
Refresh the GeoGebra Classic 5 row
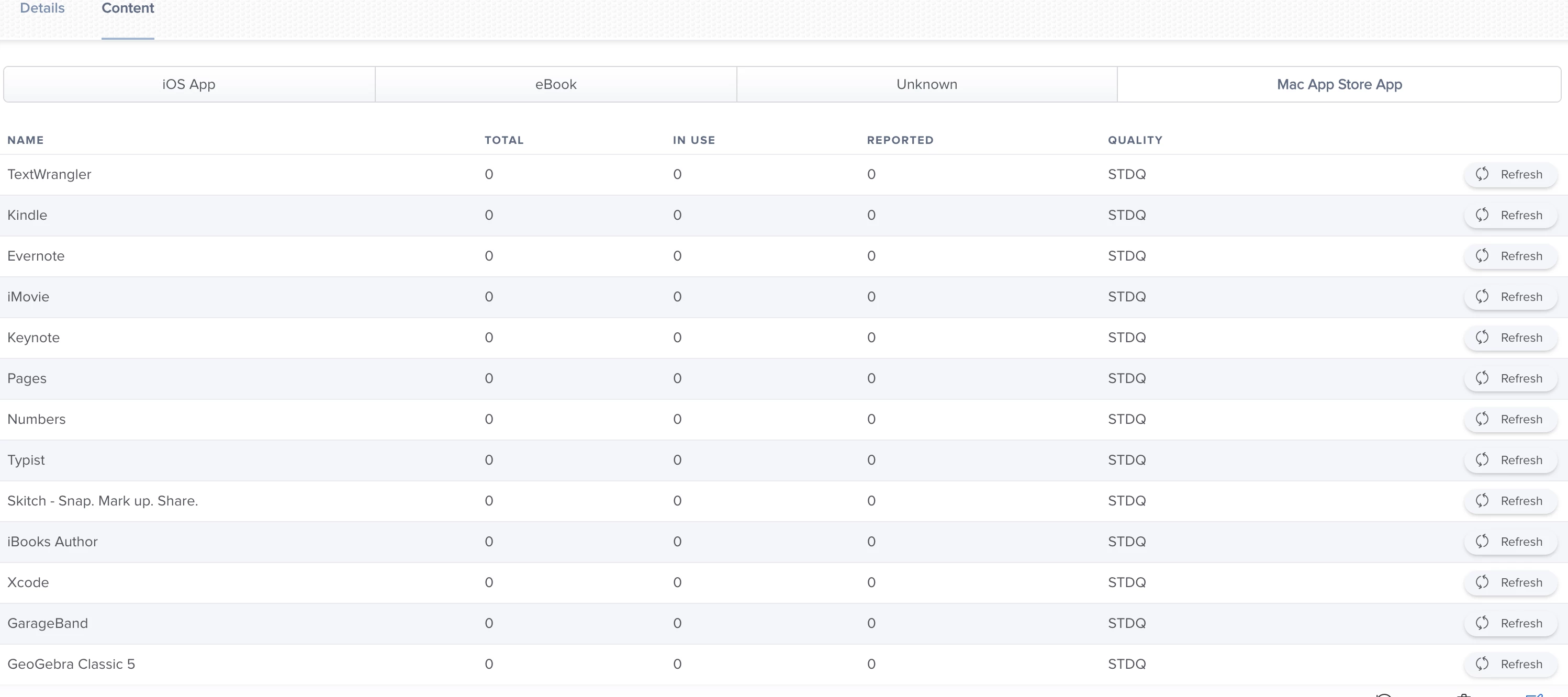click(x=1510, y=664)
